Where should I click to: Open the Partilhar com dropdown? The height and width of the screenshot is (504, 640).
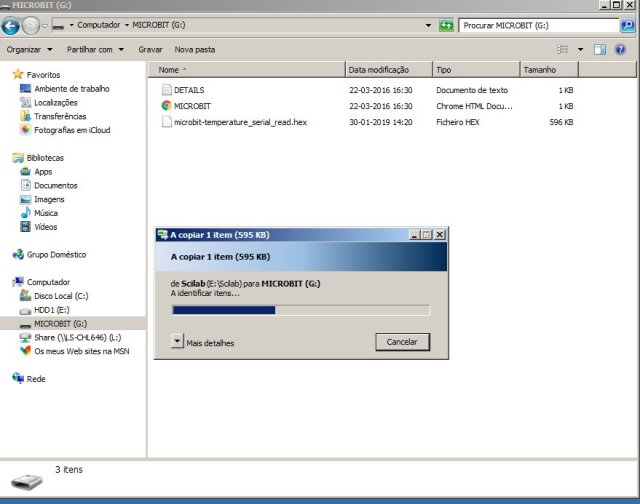click(x=95, y=49)
